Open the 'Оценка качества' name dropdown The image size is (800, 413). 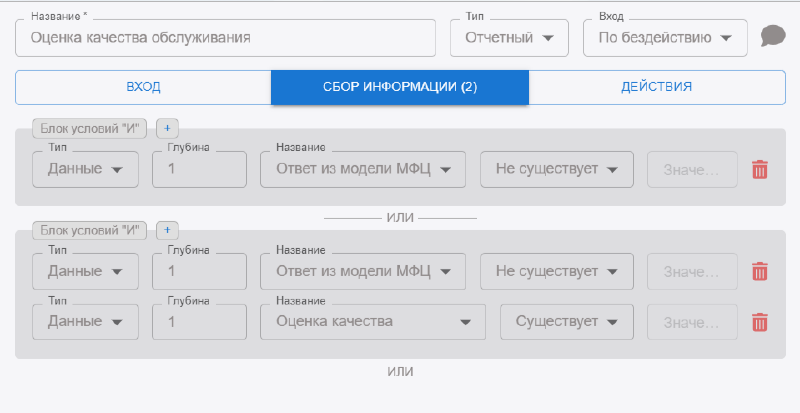[x=372, y=322]
